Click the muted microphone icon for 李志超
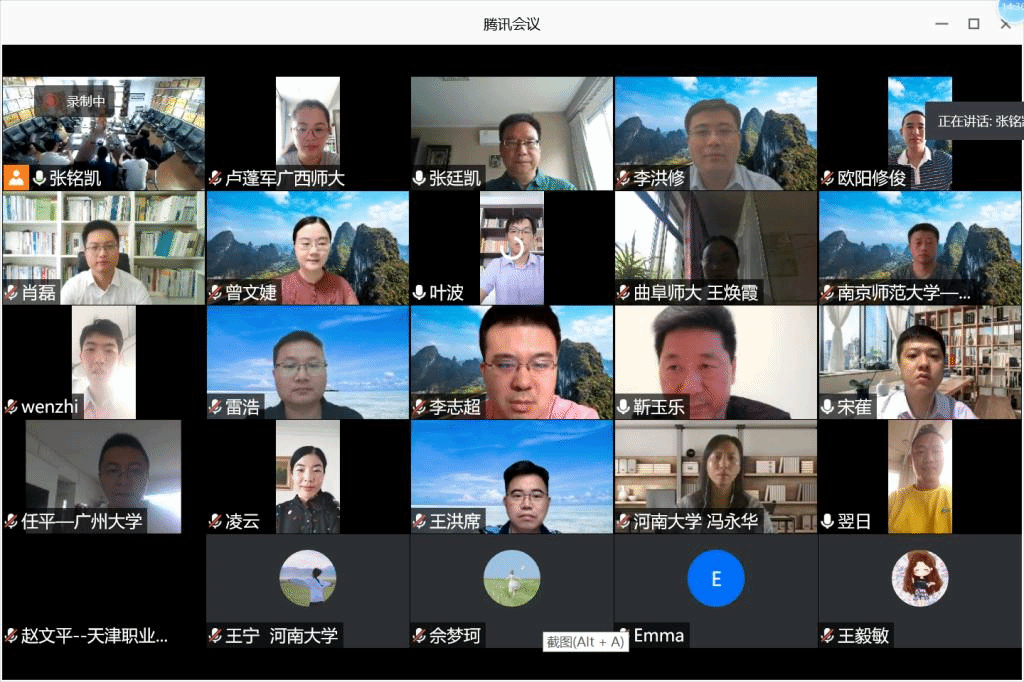The image size is (1024, 682). point(419,406)
